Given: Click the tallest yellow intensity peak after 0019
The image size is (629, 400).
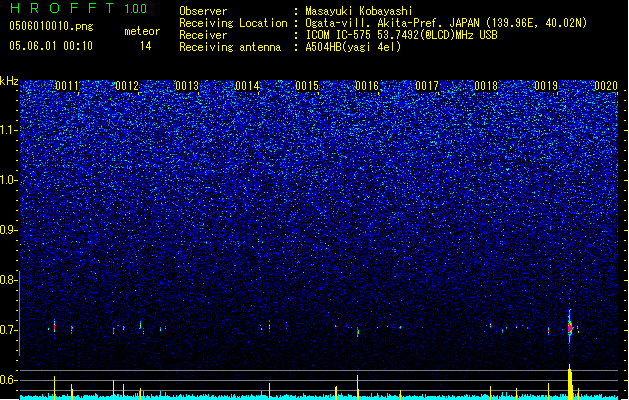Looking at the screenshot, I should pyautogui.click(x=570, y=380).
